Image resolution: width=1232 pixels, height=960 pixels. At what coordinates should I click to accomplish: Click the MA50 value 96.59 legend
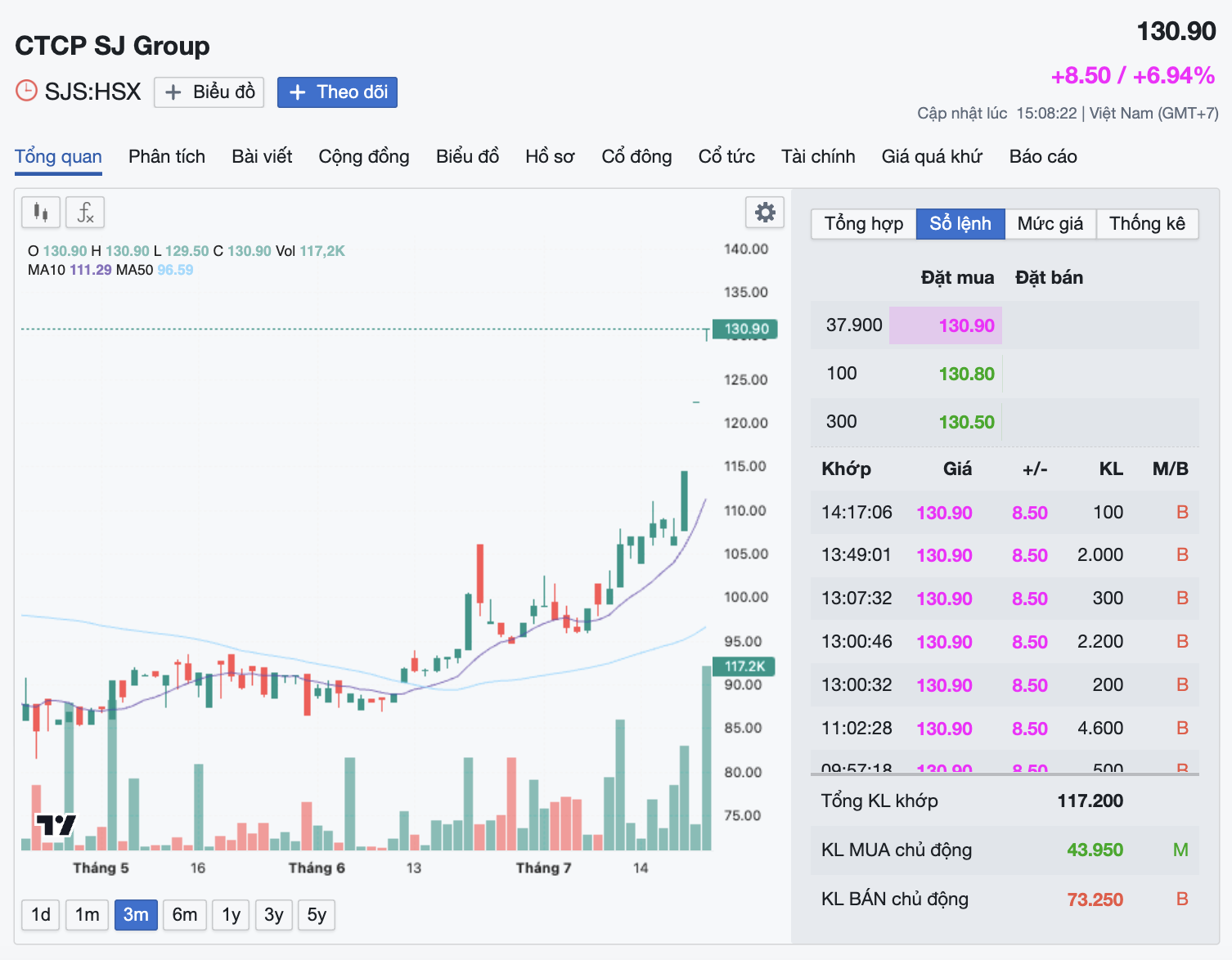point(175,270)
